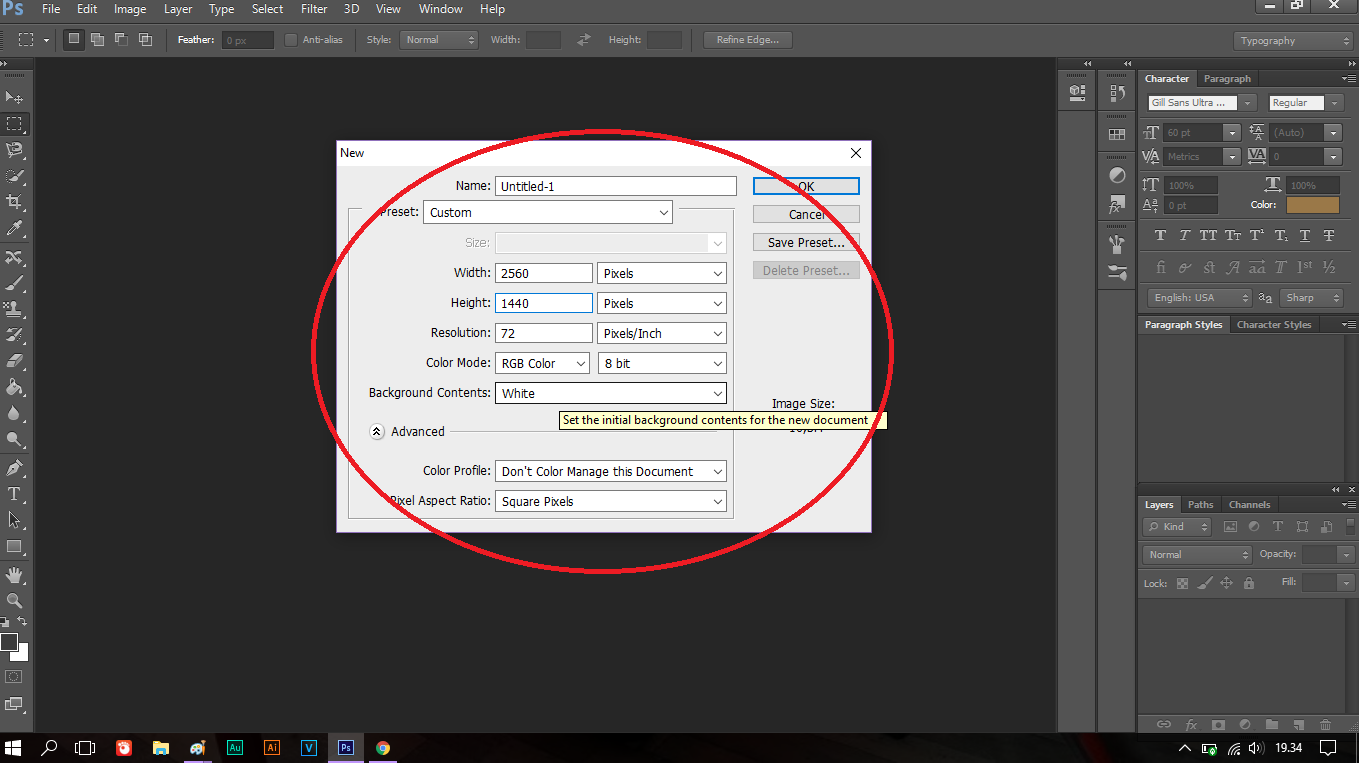Open the Preset dropdown showing Custom

tap(548, 212)
